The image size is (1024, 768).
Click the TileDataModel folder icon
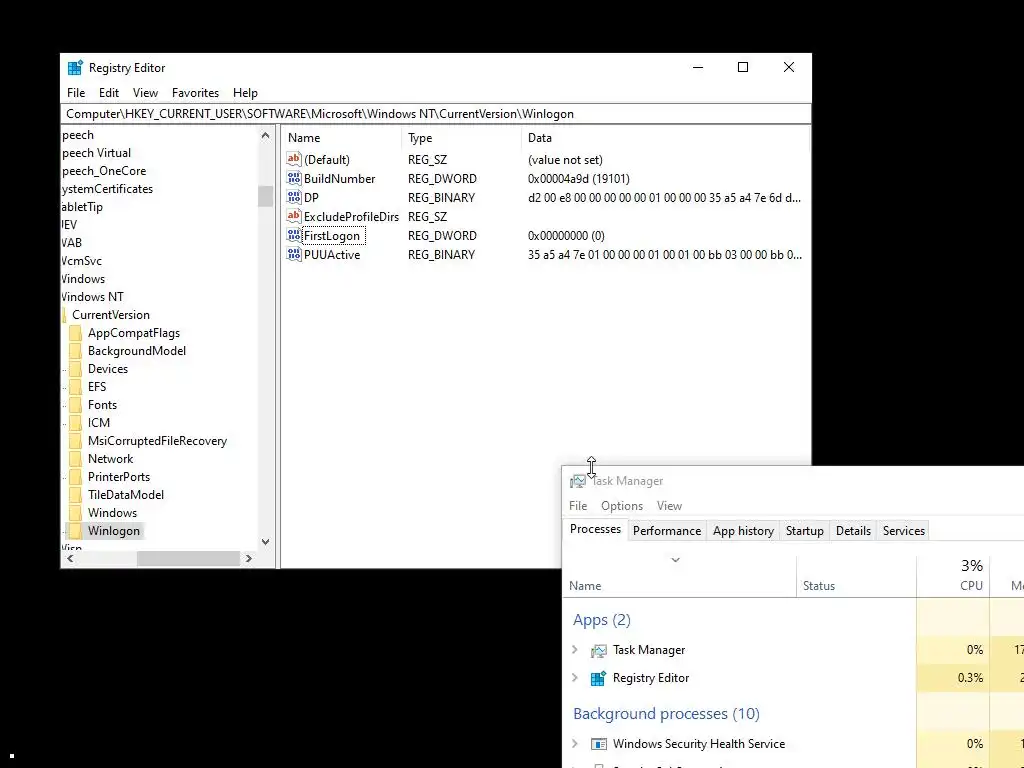[x=76, y=495]
